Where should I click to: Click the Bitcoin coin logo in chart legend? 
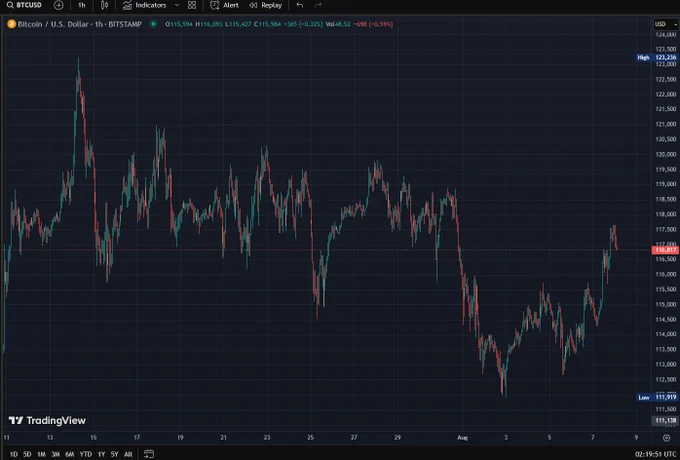[12, 24]
